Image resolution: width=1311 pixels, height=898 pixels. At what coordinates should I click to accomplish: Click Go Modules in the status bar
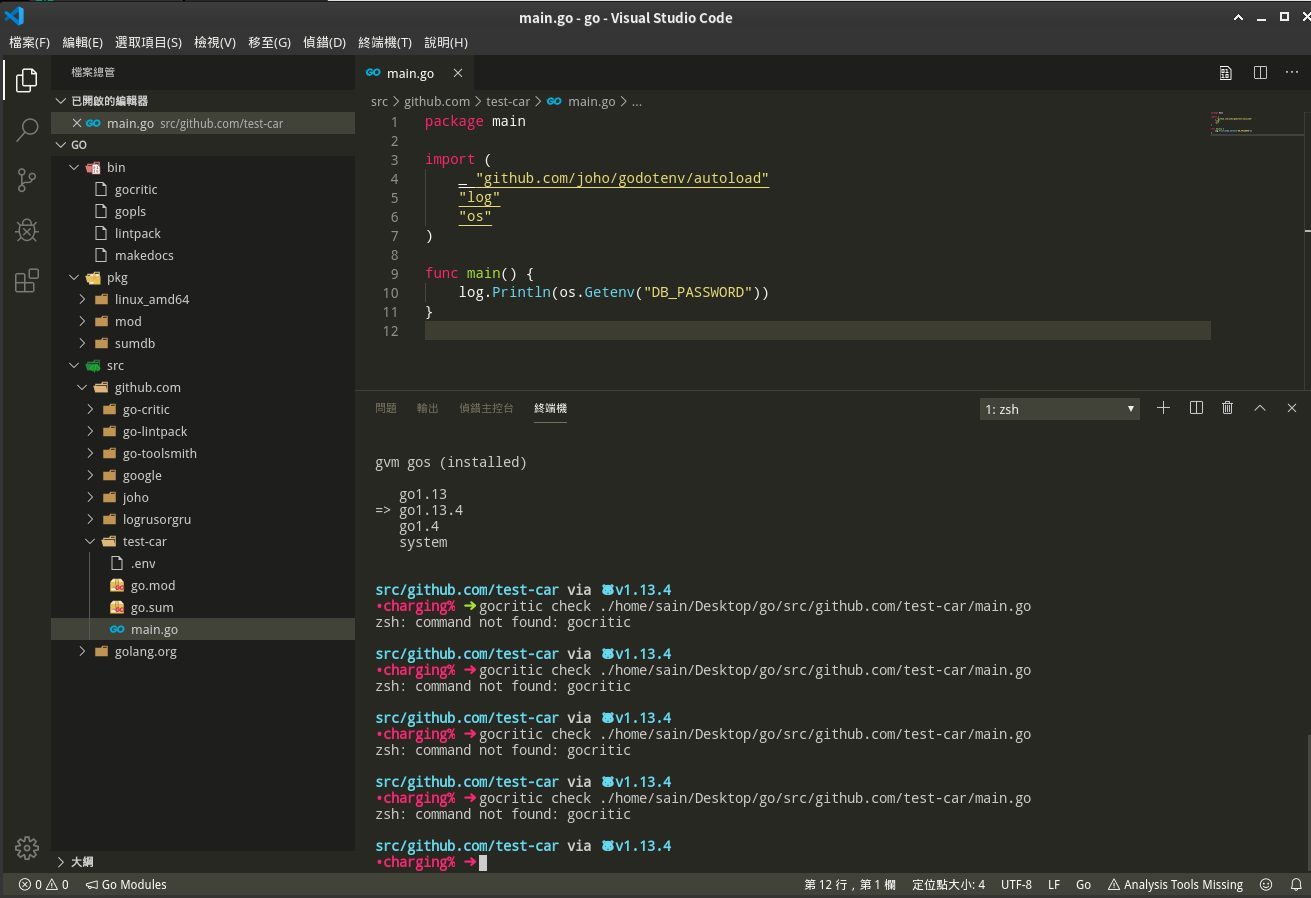pos(126,884)
